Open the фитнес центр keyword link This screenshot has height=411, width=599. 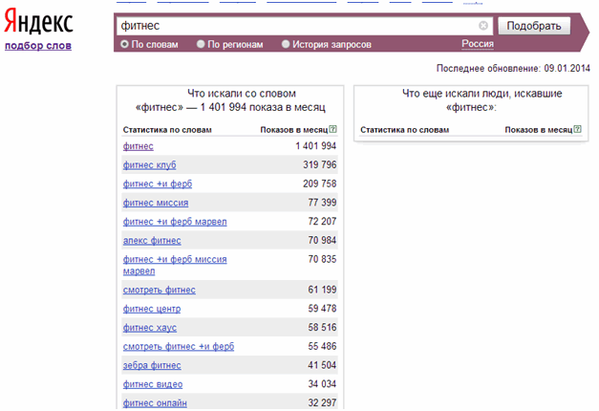[x=152, y=309]
